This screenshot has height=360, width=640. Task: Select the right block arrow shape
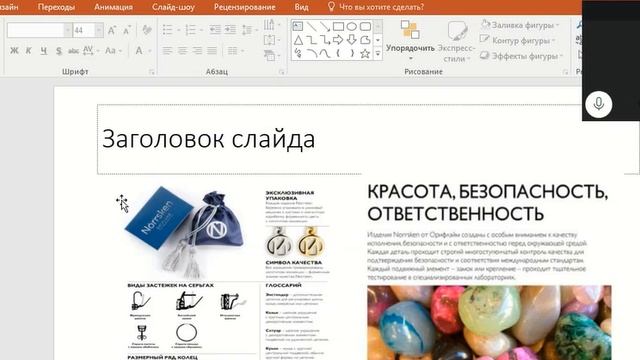(338, 40)
